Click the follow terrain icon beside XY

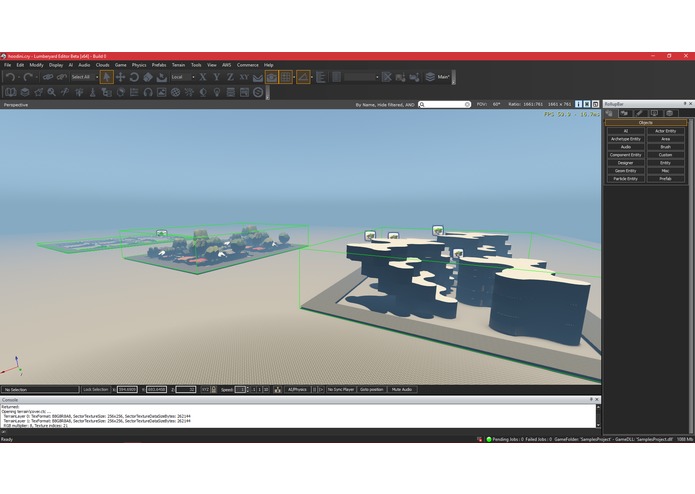(258, 78)
